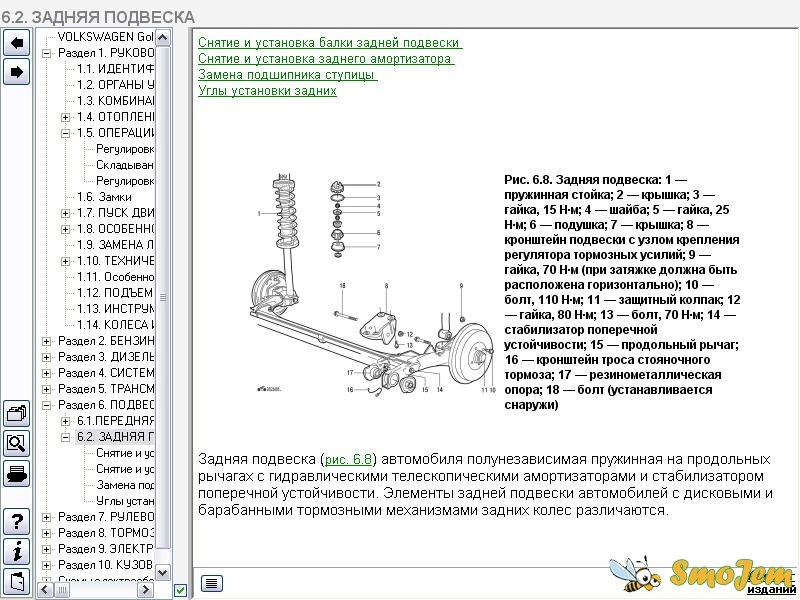Click the list icon below the content
The width and height of the screenshot is (800, 600).
click(x=212, y=583)
